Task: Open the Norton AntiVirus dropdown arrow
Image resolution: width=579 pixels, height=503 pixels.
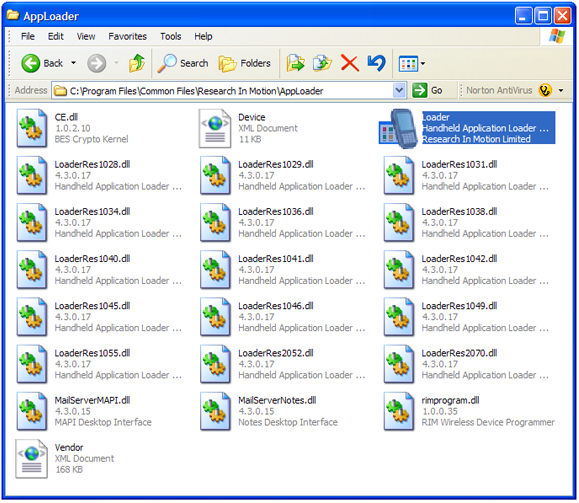Action: pos(561,90)
